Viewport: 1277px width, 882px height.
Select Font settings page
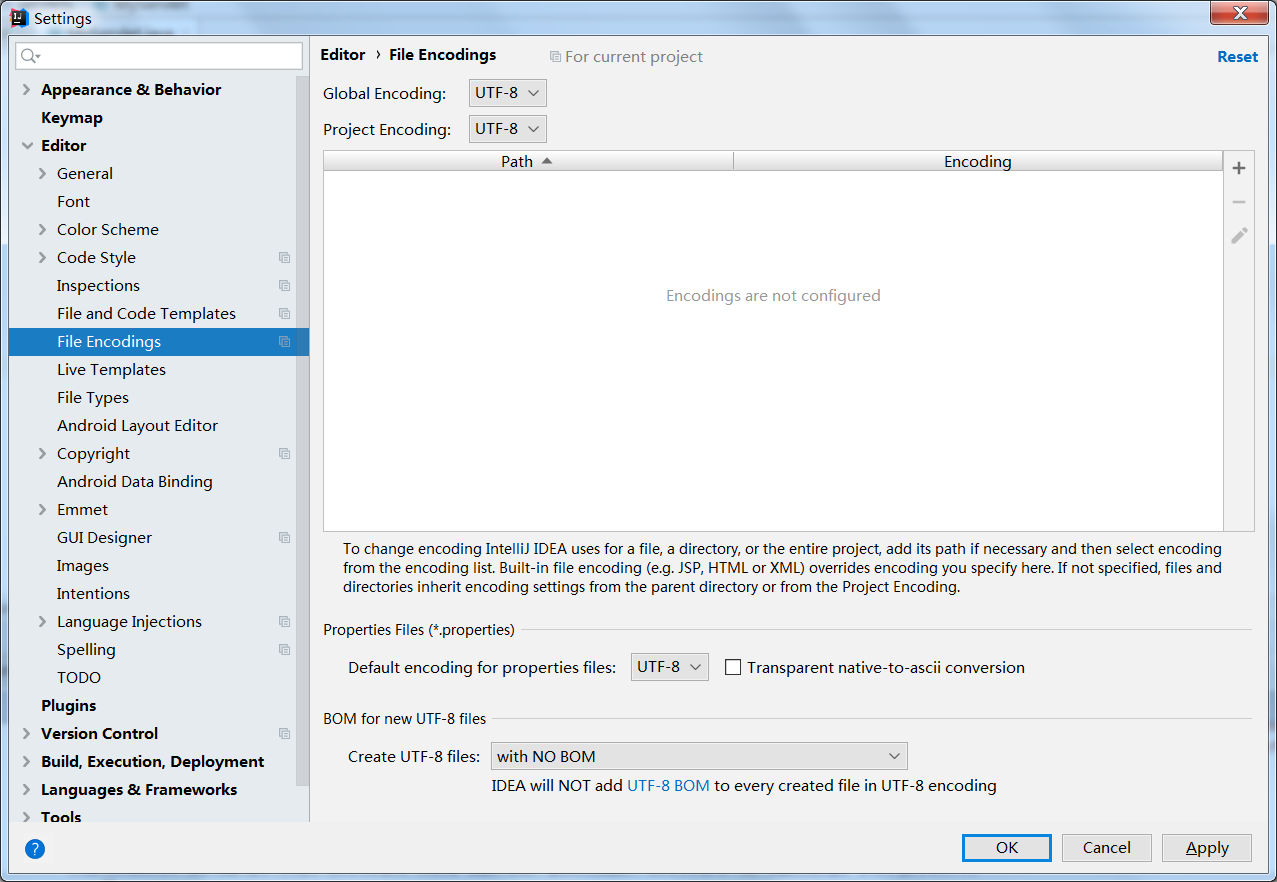point(73,202)
